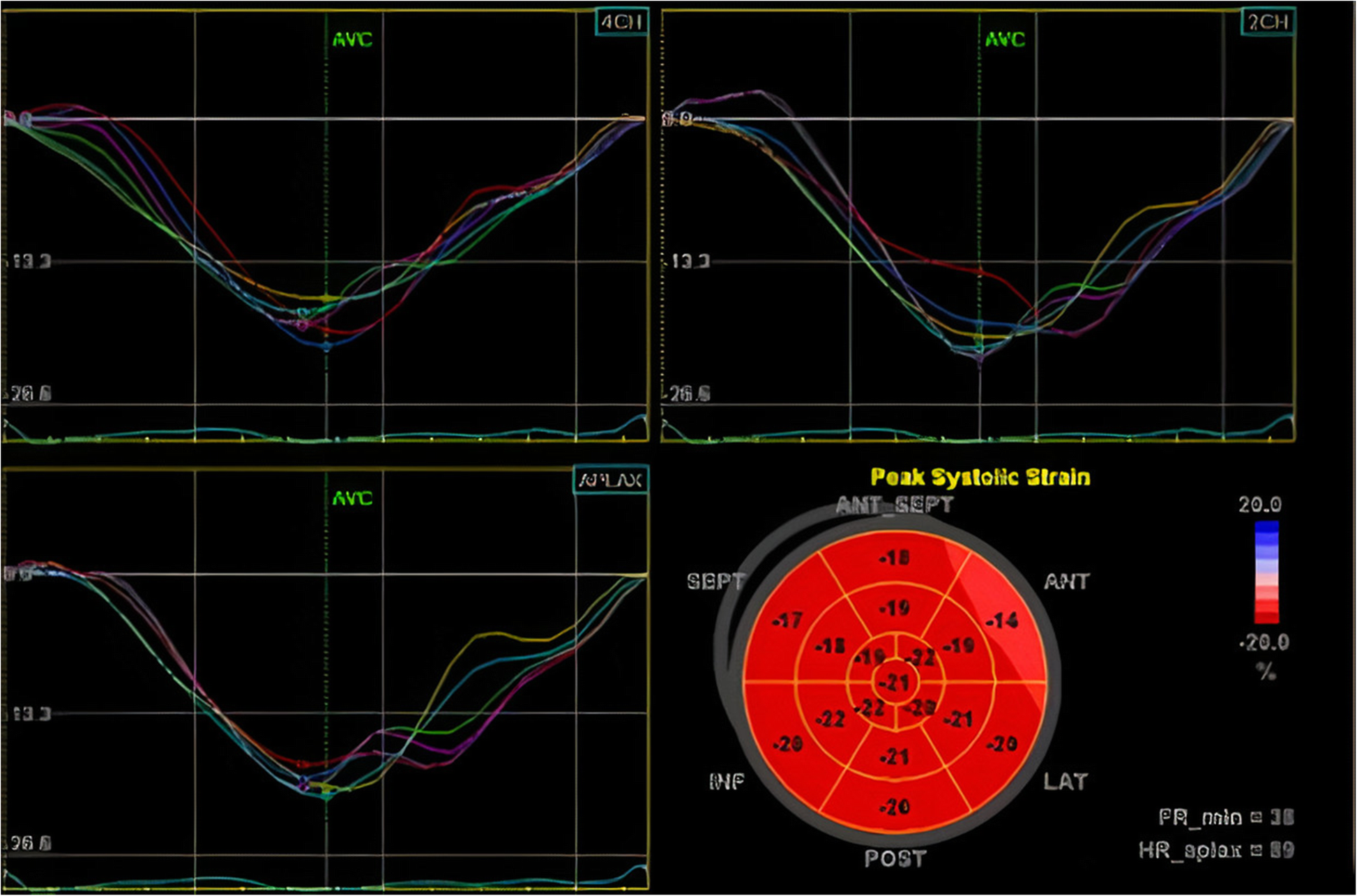Viewport: 1357px width, 896px height.
Task: Select the 2CH view label
Action: coord(1268,22)
